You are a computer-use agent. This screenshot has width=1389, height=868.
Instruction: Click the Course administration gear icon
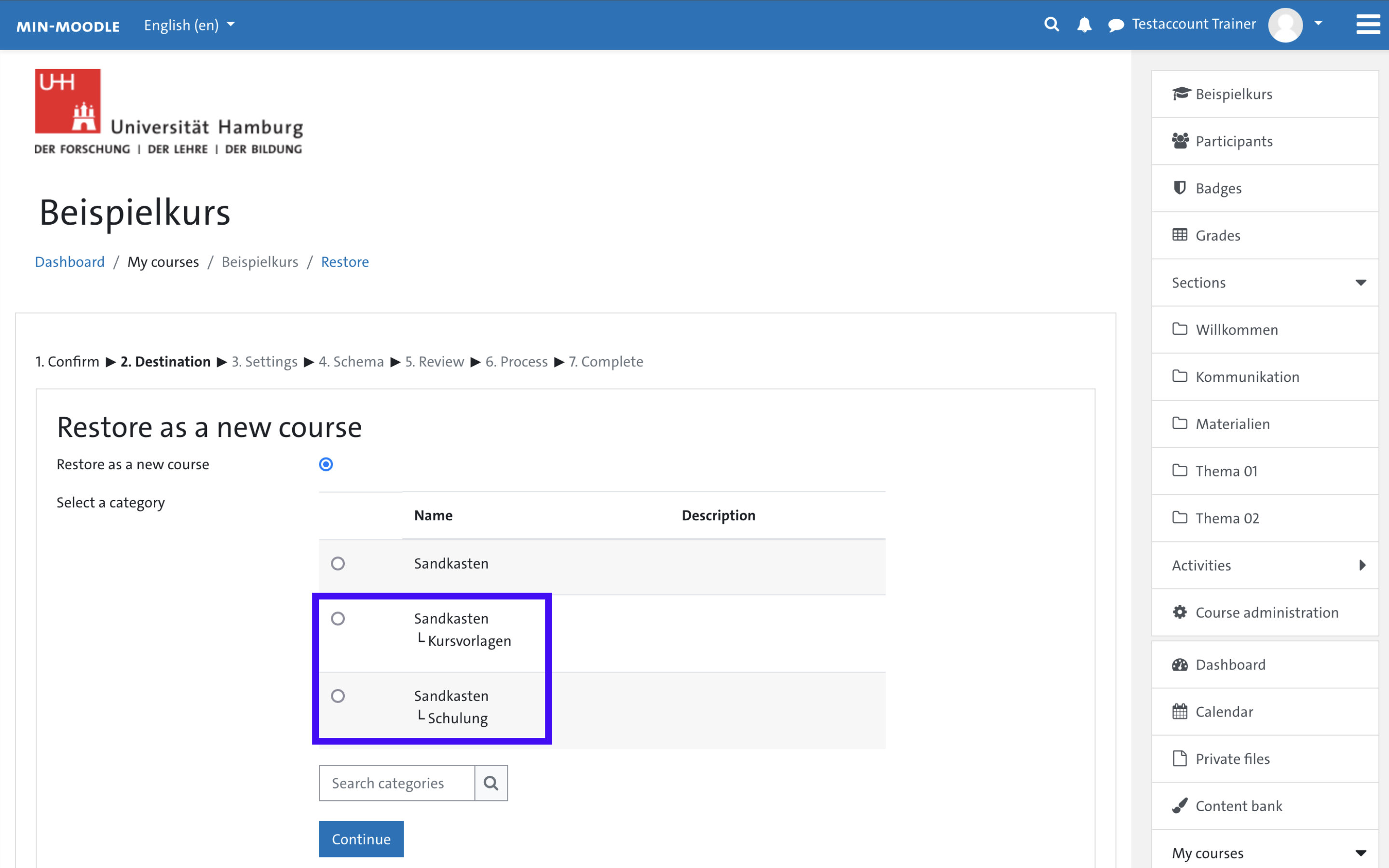pyautogui.click(x=1180, y=612)
